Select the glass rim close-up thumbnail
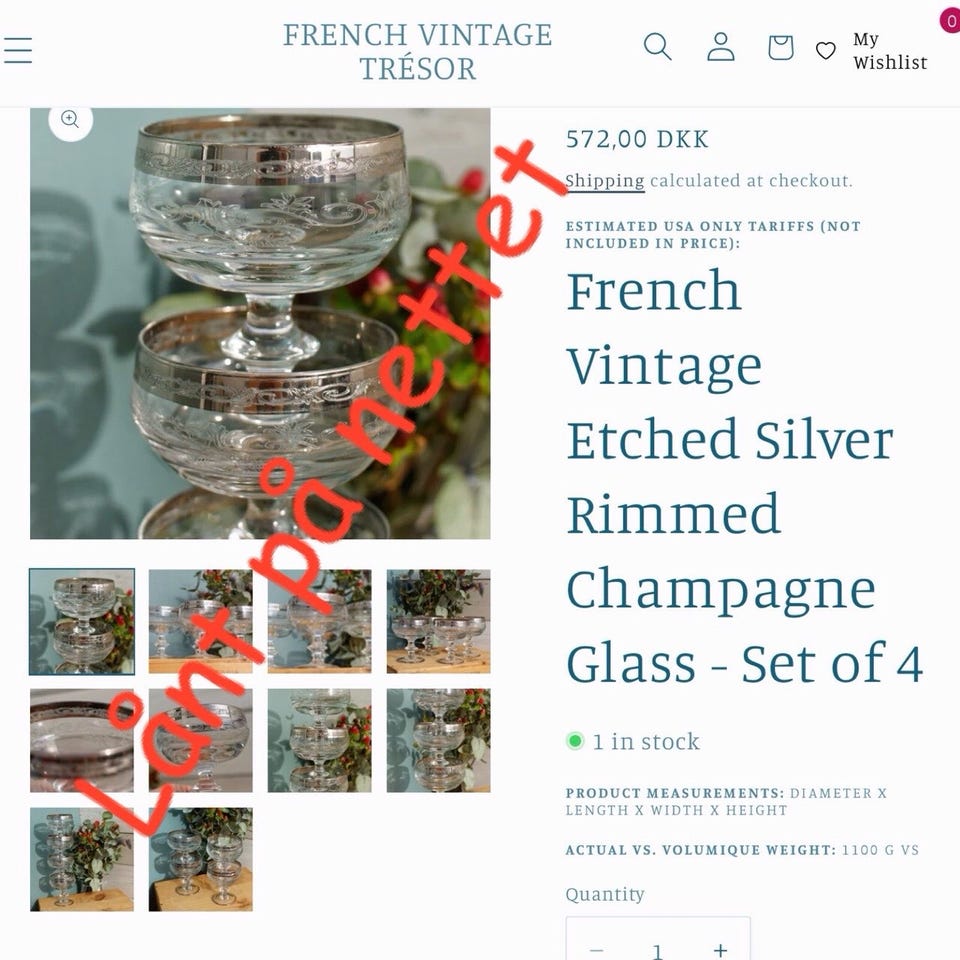The height and width of the screenshot is (960, 960). click(82, 740)
